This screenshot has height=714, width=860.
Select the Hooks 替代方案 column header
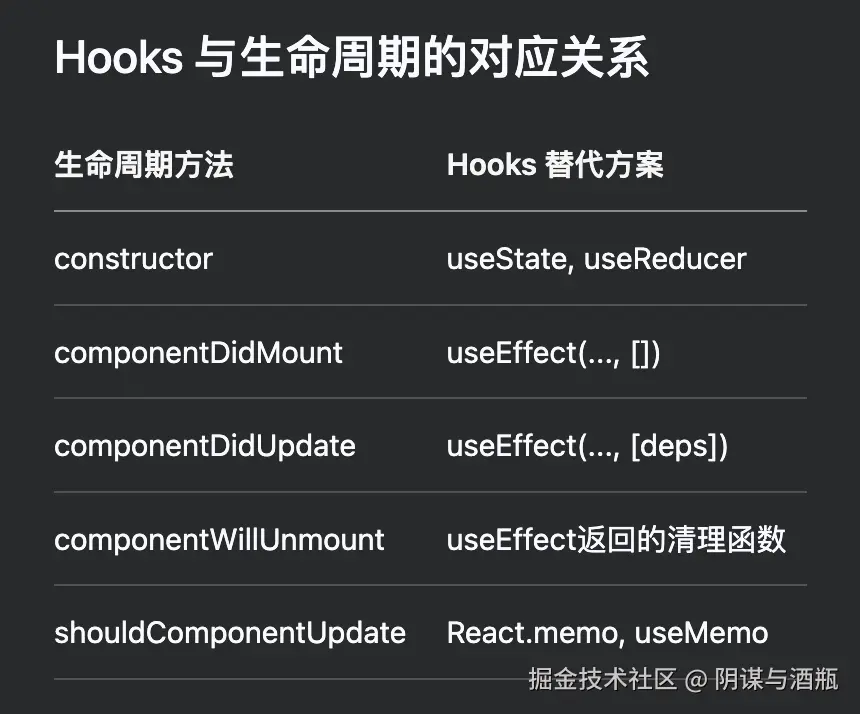[555, 165]
